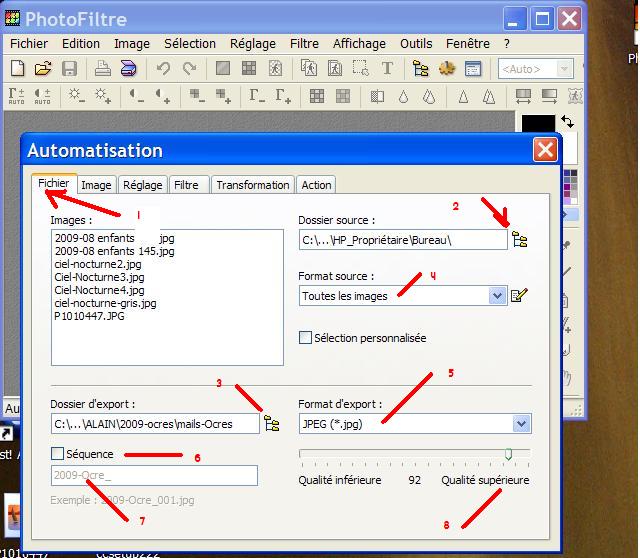
Task: Open the Fenêtre menu
Action: (468, 43)
